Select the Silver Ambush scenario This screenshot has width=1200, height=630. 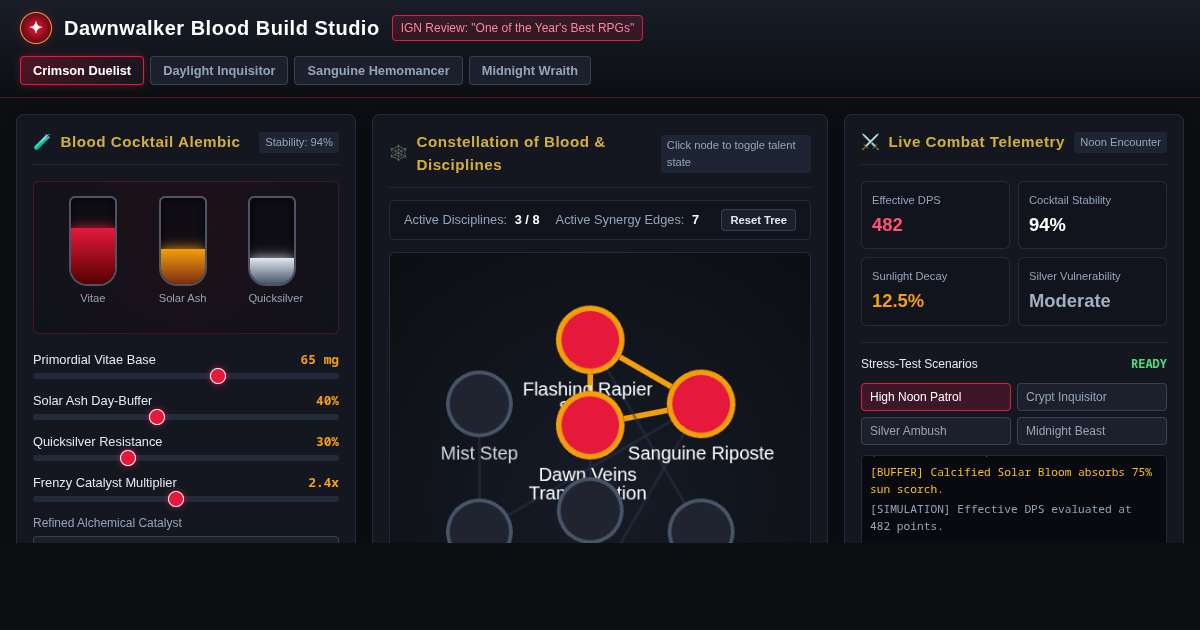pos(936,431)
